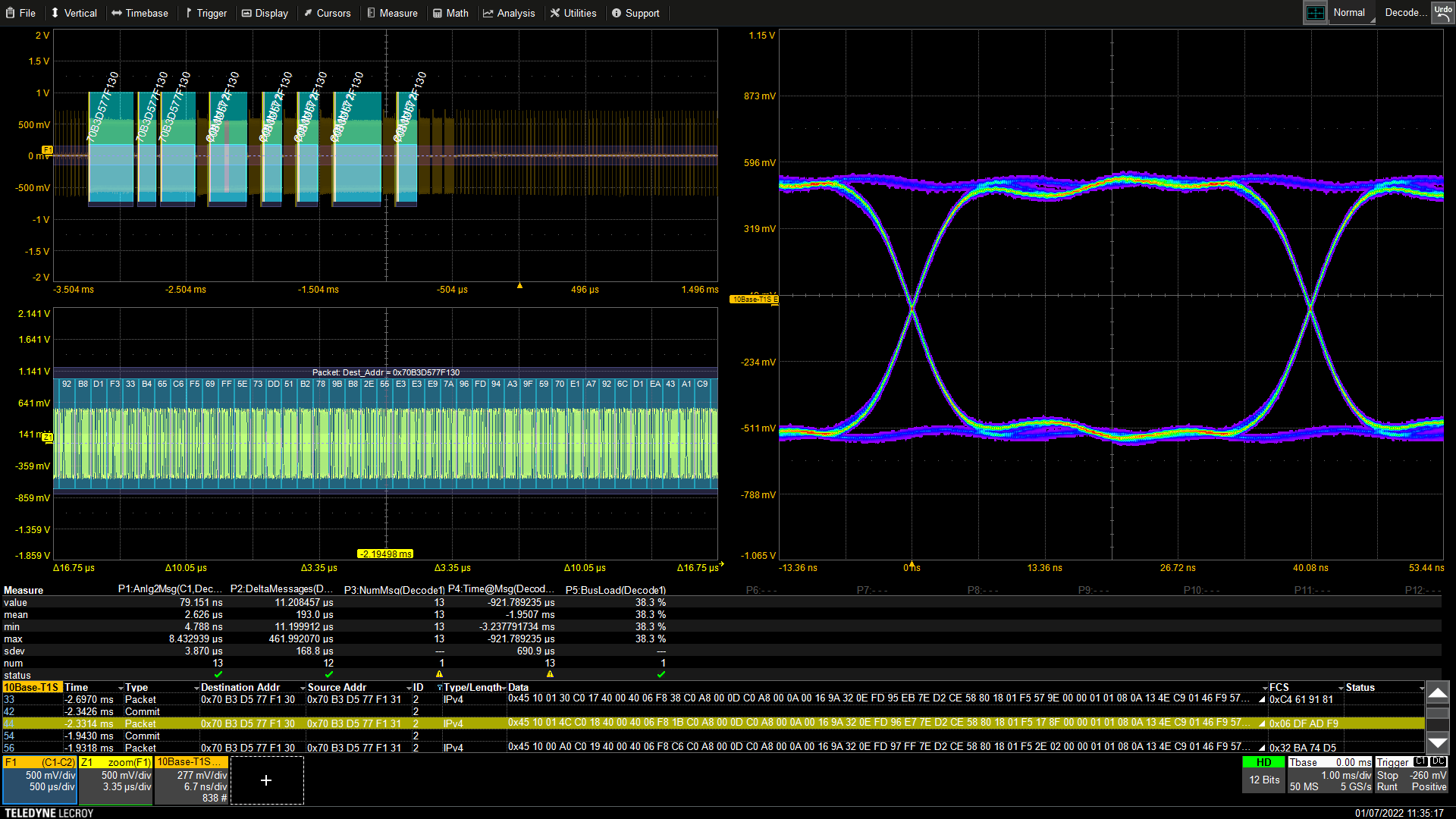
Task: Open the Destination Addr column dropdown arrow
Action: pos(303,688)
